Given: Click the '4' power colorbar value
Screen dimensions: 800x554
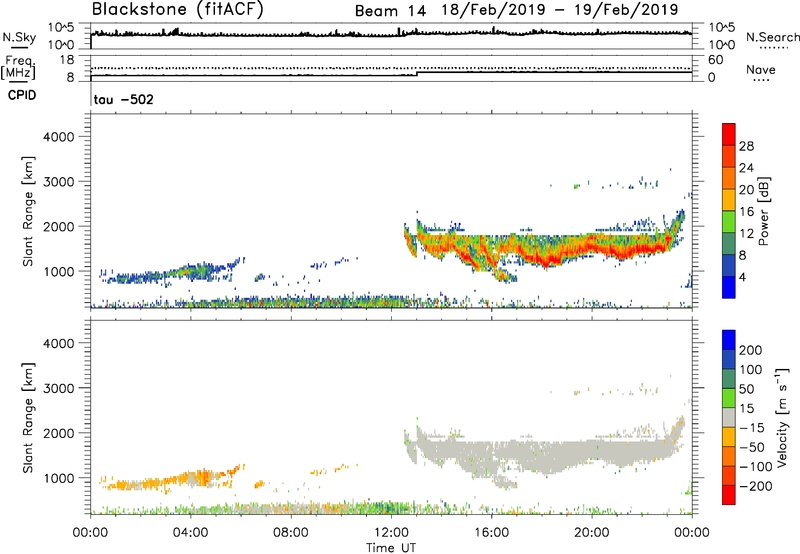Looking at the screenshot, I should (742, 277).
